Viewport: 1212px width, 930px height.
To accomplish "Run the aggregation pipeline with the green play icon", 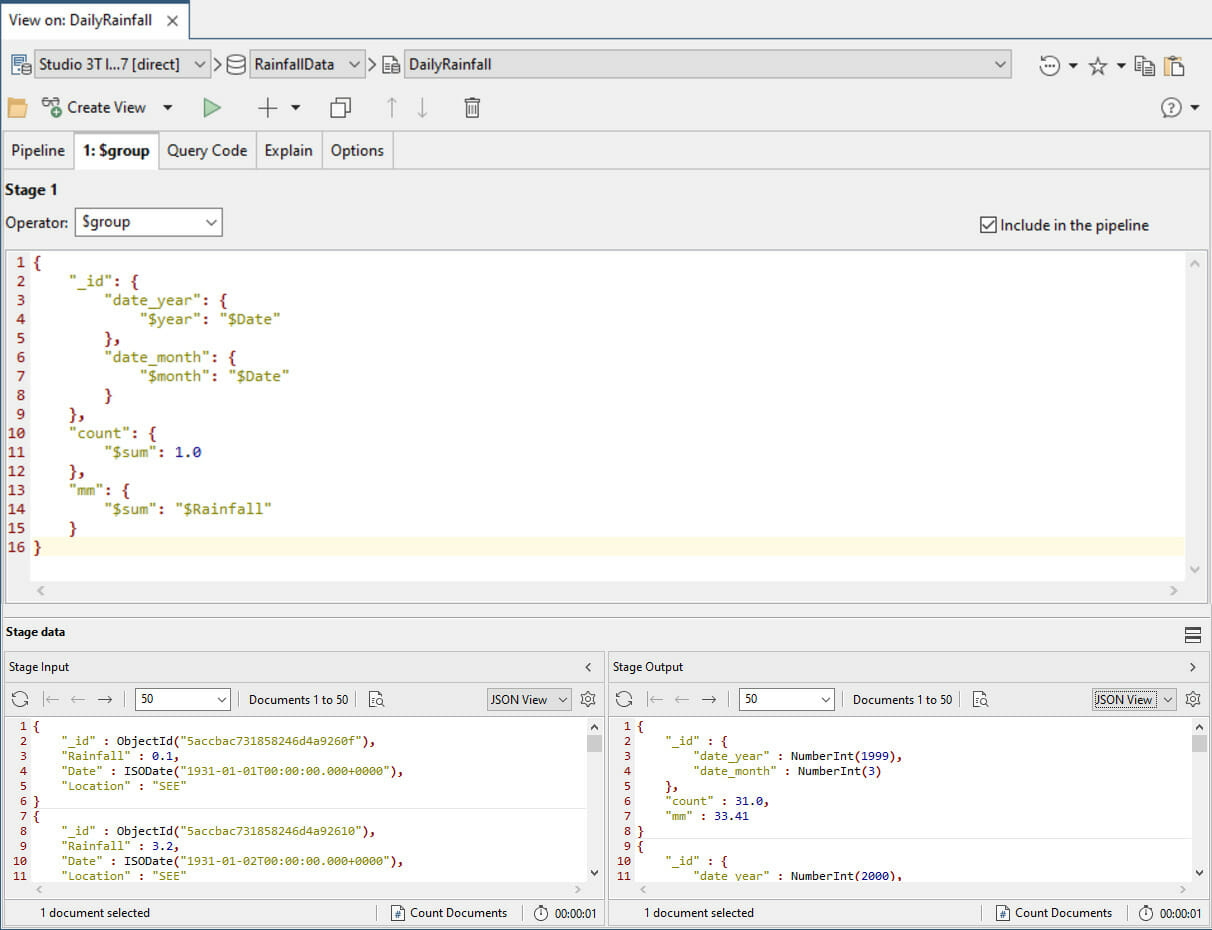I will pyautogui.click(x=211, y=108).
